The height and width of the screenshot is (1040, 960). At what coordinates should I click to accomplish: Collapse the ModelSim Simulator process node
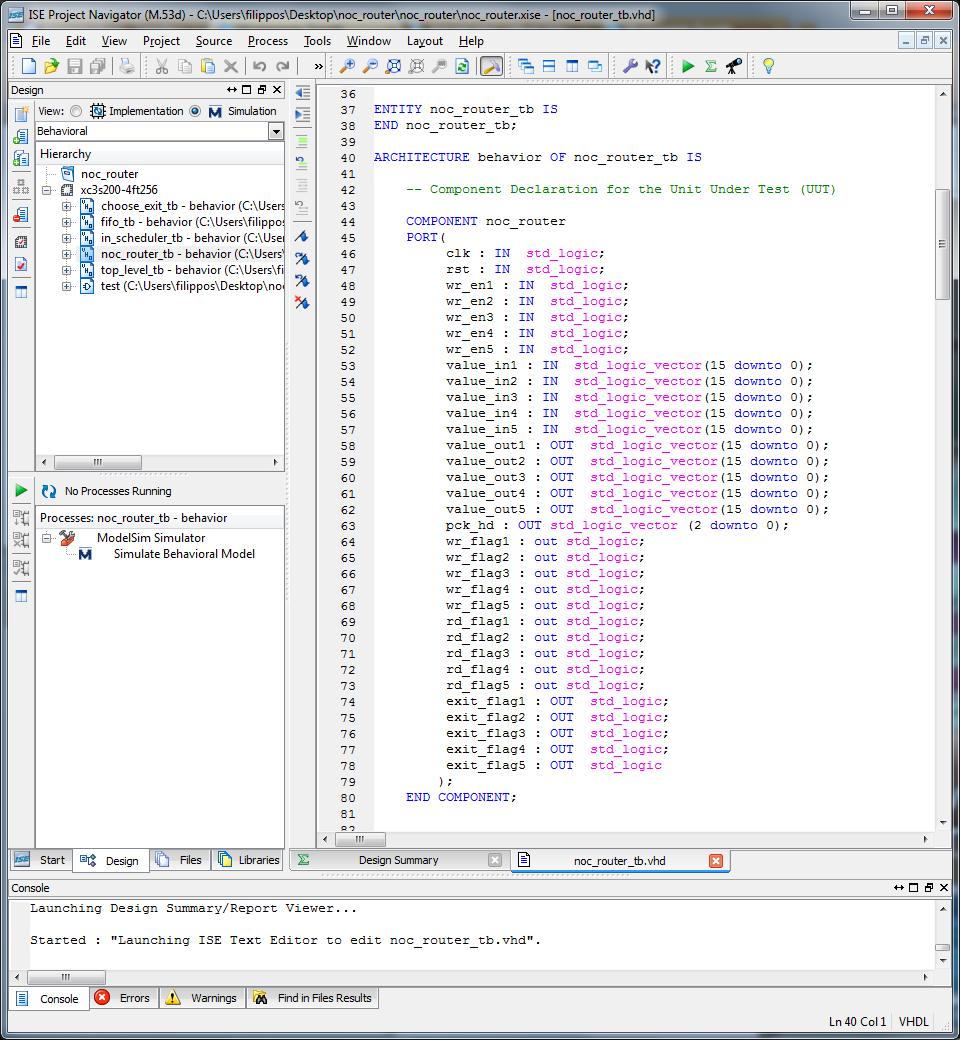click(x=46, y=538)
